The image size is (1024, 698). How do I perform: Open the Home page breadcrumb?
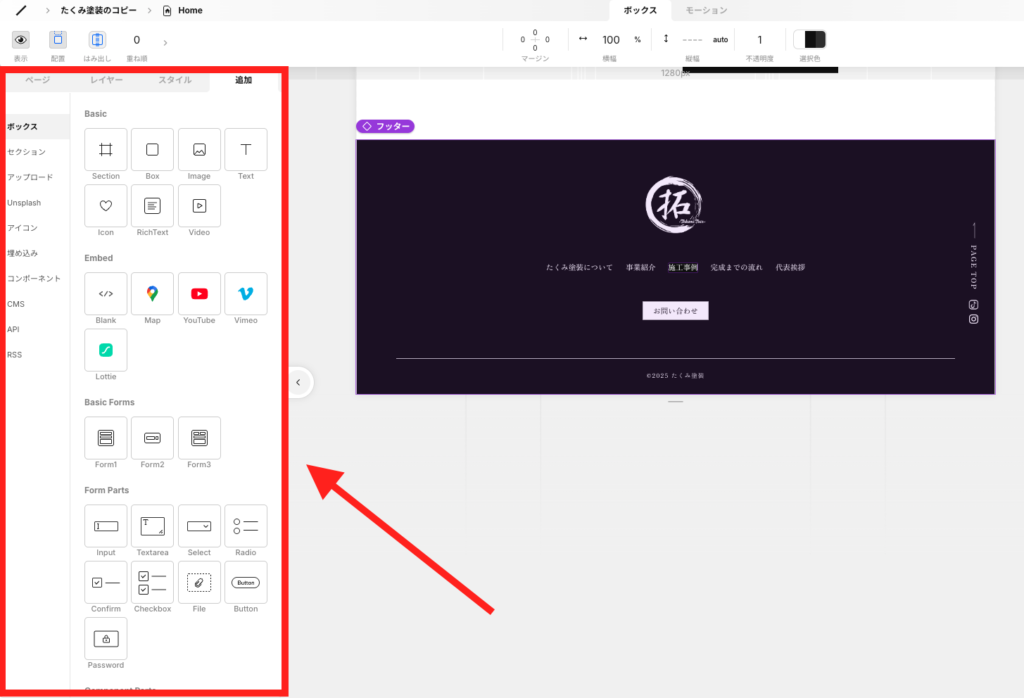pos(183,10)
